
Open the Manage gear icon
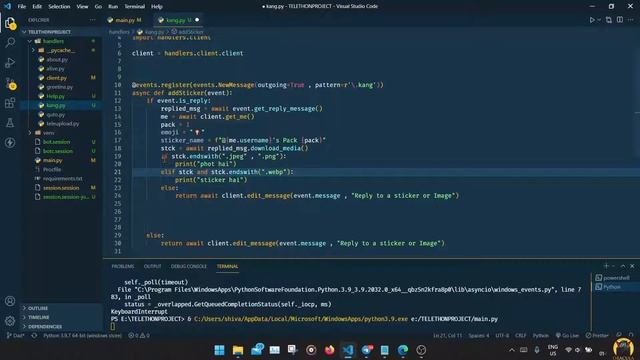(10, 321)
